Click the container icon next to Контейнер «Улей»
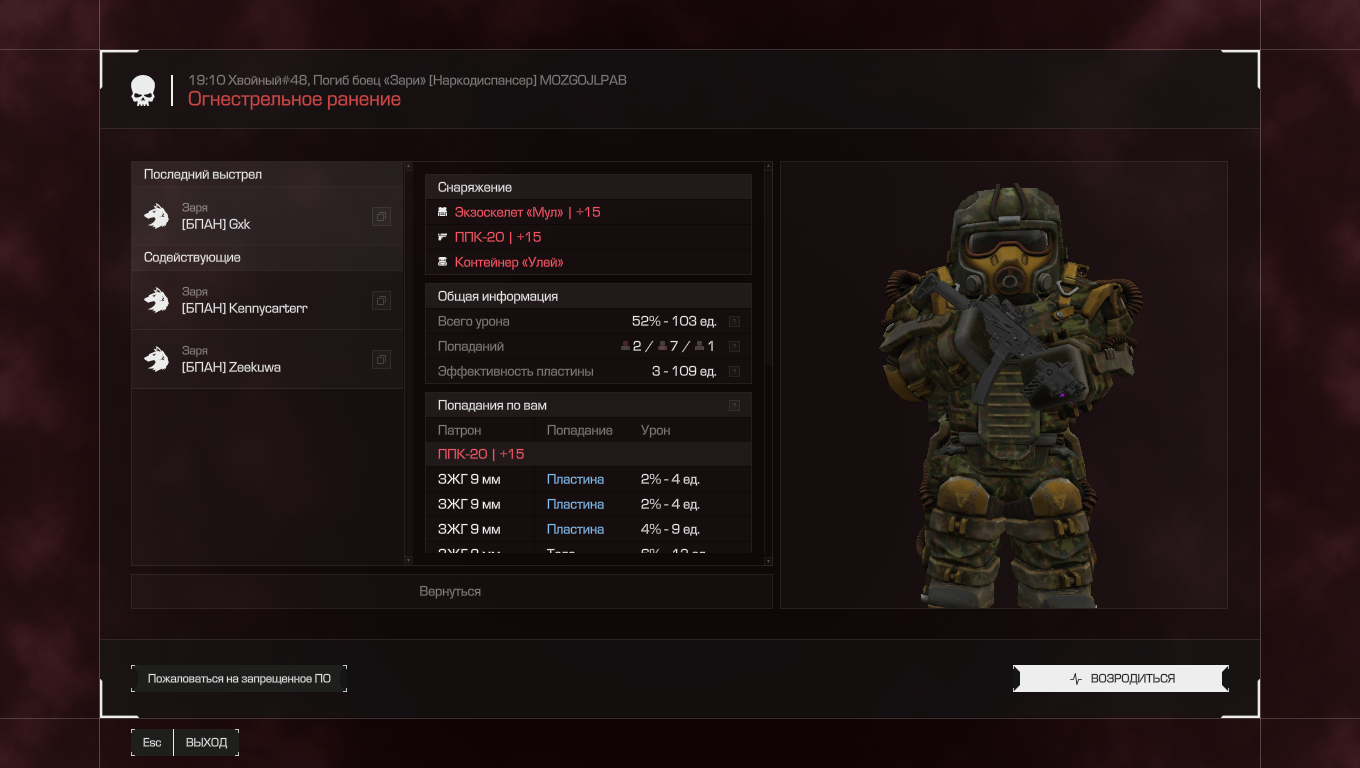Screen dimensions: 1360x768 pyautogui.click(x=442, y=262)
